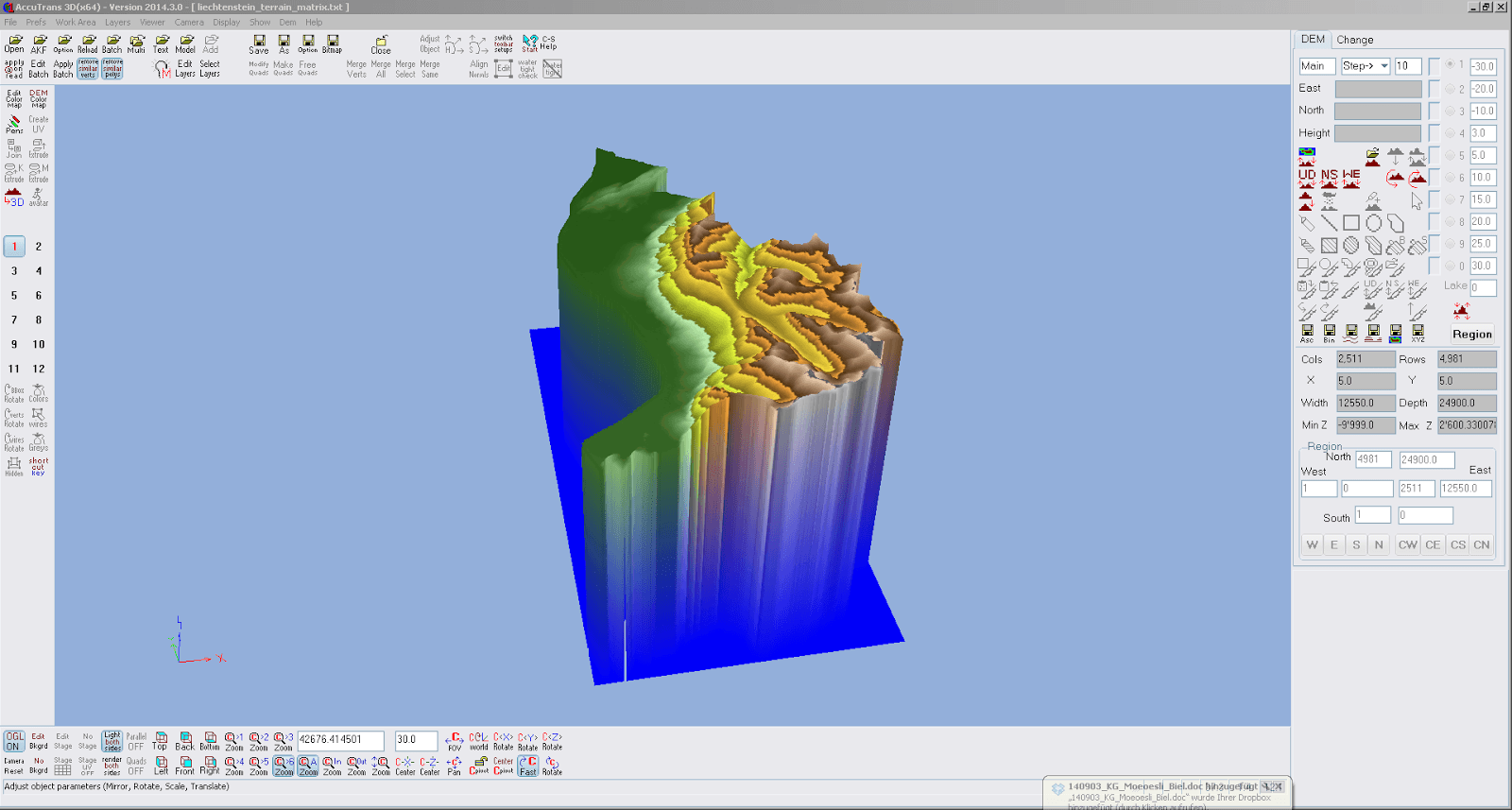Image resolution: width=1512 pixels, height=810 pixels.
Task: Toggle Quads OFF display
Action: coord(136,765)
